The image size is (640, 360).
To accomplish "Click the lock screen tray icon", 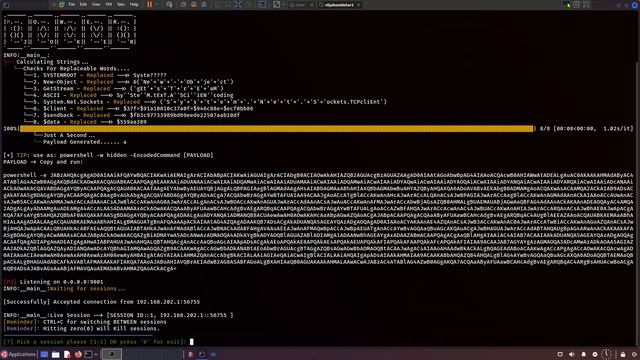I will pos(623,354).
